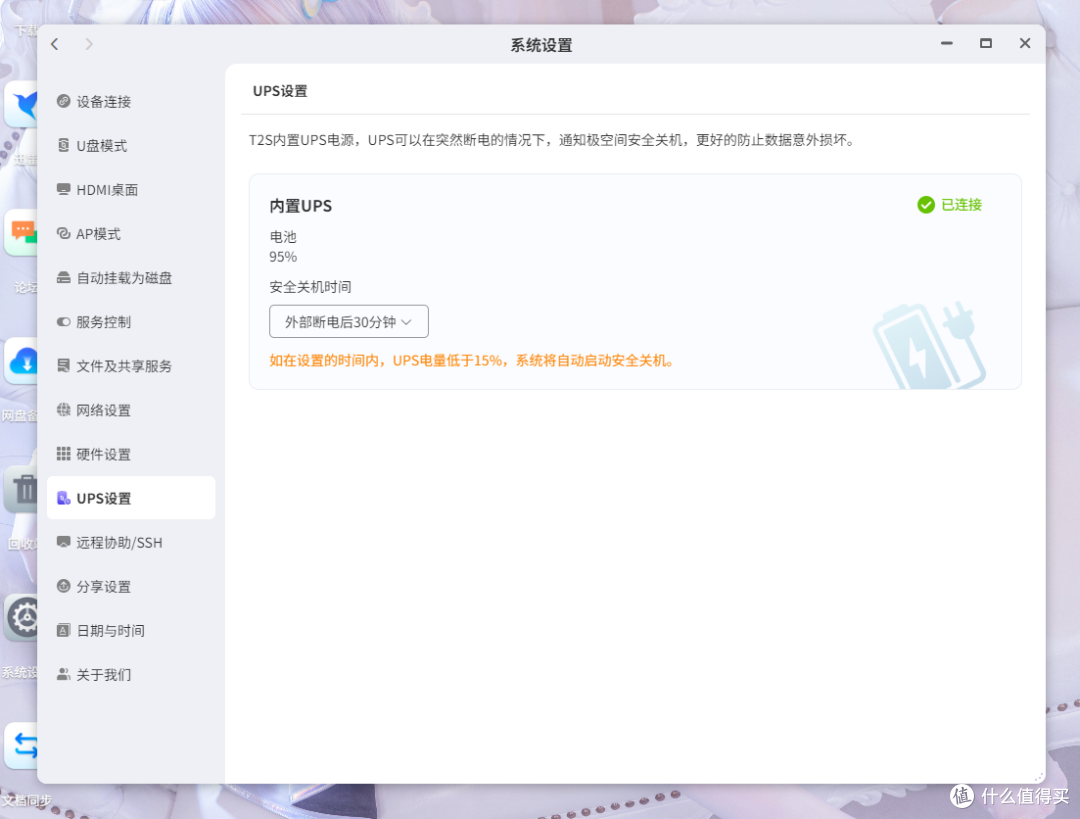Click the 服务控制 toggle icon

click(x=63, y=322)
